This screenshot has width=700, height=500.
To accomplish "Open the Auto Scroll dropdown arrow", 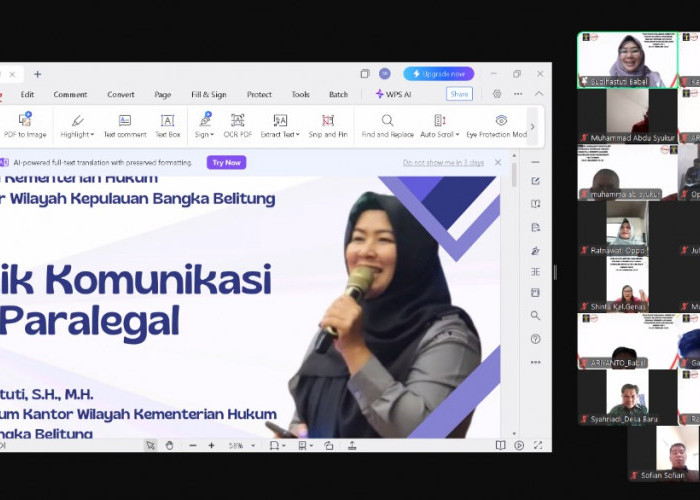I will 457,134.
